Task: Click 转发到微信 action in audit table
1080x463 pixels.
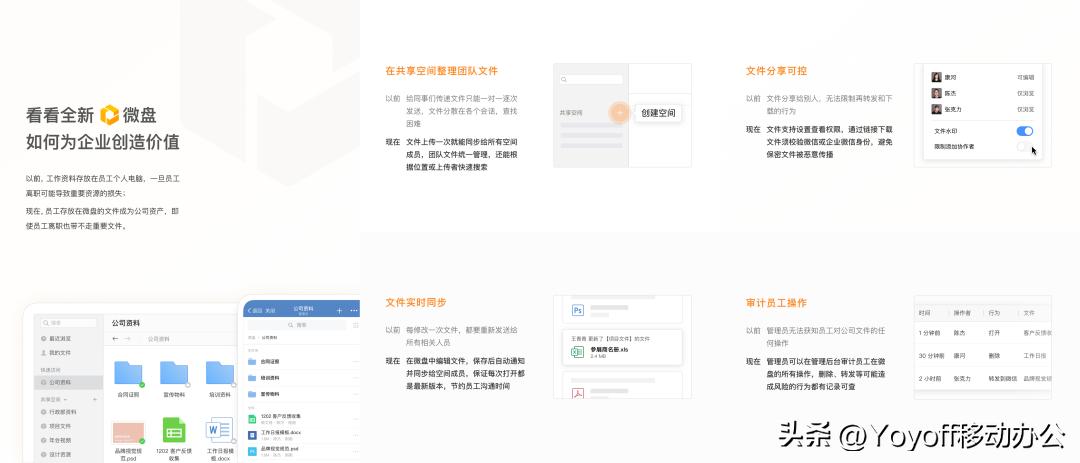Action: pyautogui.click(x=1001, y=378)
